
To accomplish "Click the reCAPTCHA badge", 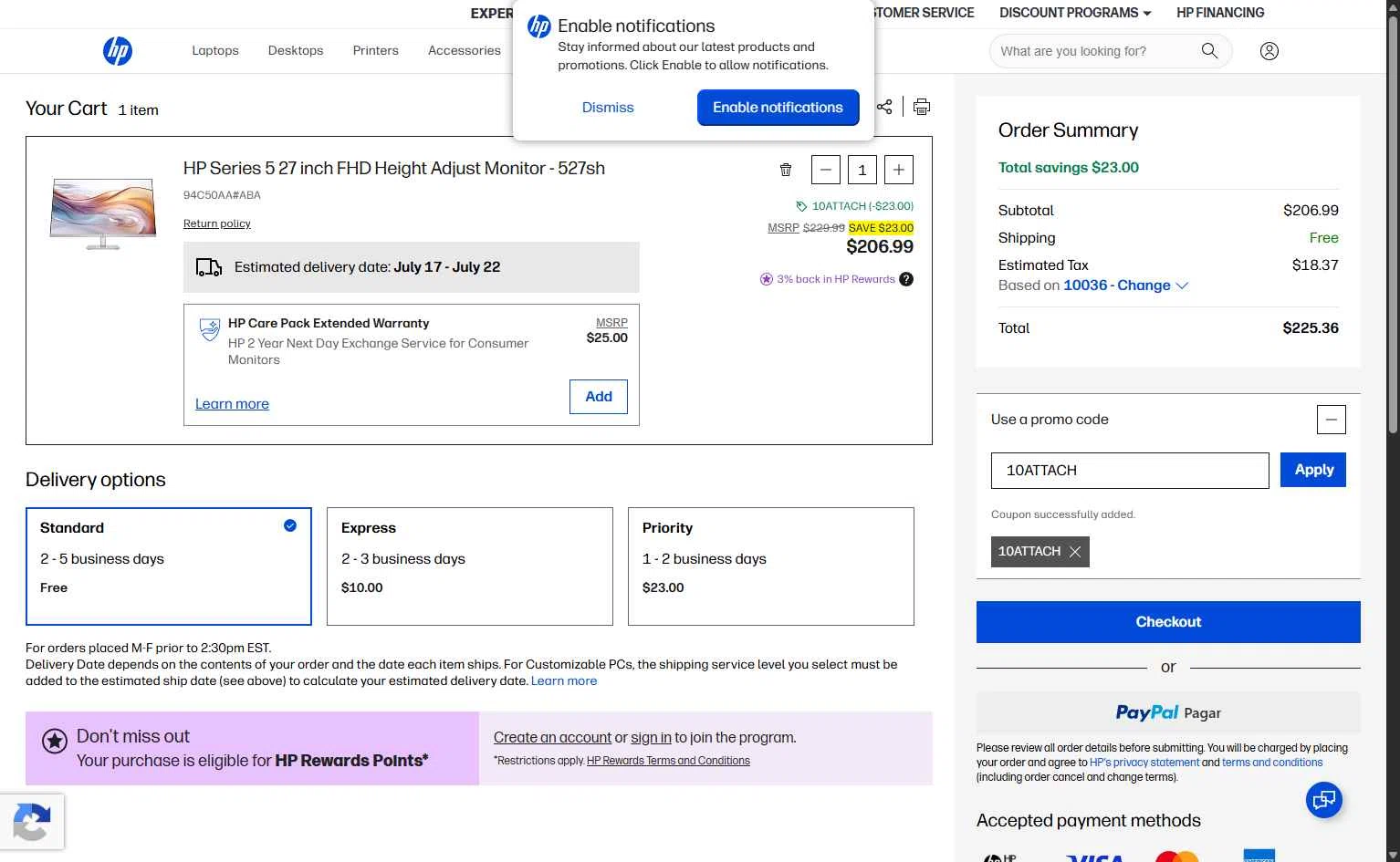I will (32, 822).
